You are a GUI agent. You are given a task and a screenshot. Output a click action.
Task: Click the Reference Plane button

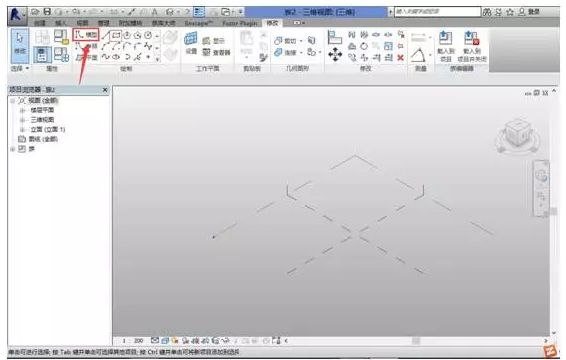click(86, 57)
